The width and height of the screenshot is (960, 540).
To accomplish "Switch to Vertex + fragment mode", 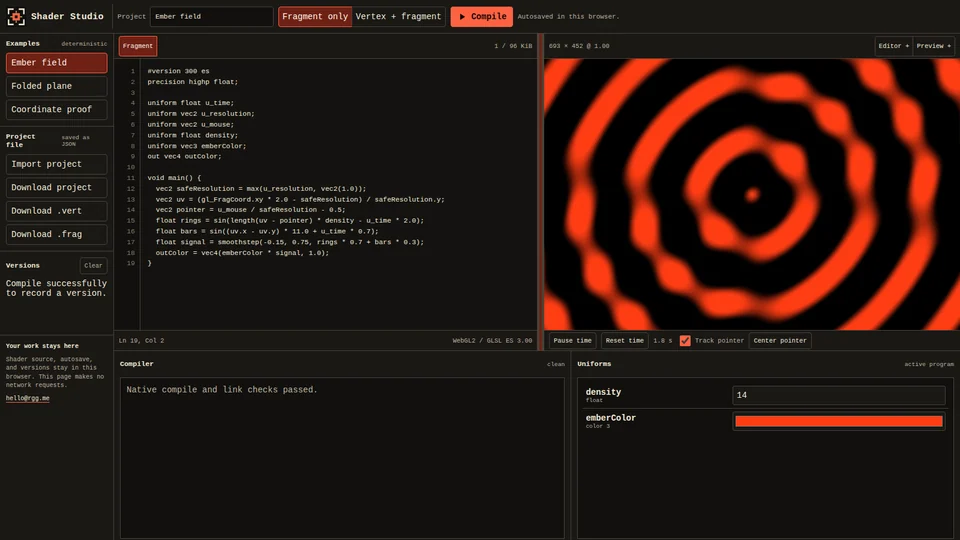I will pos(398,17).
